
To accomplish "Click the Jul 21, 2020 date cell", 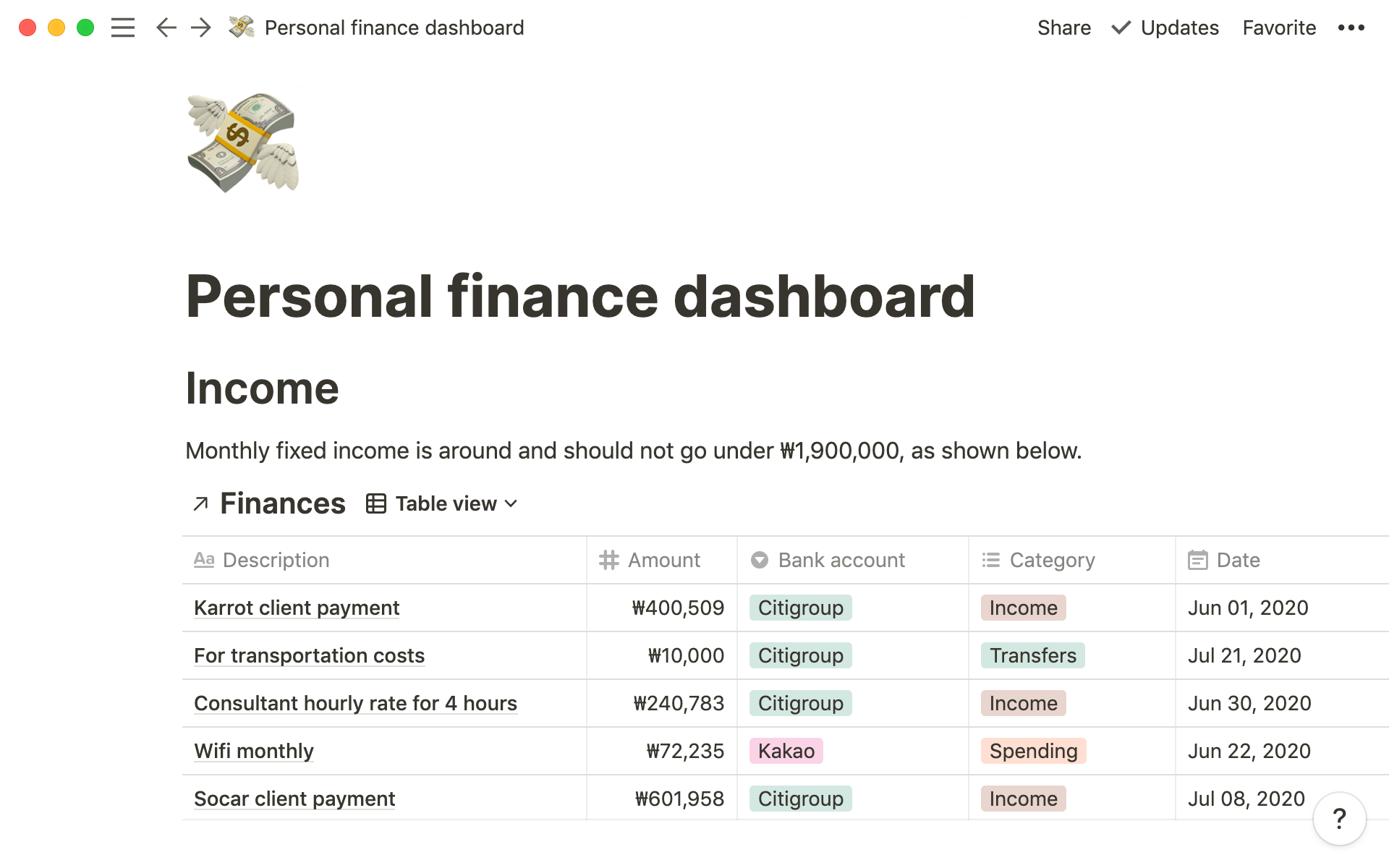I will [x=1244, y=655].
